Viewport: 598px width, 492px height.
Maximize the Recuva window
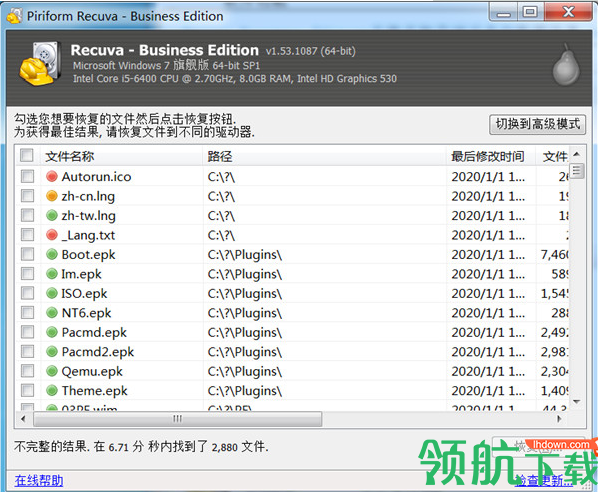coord(530,12)
